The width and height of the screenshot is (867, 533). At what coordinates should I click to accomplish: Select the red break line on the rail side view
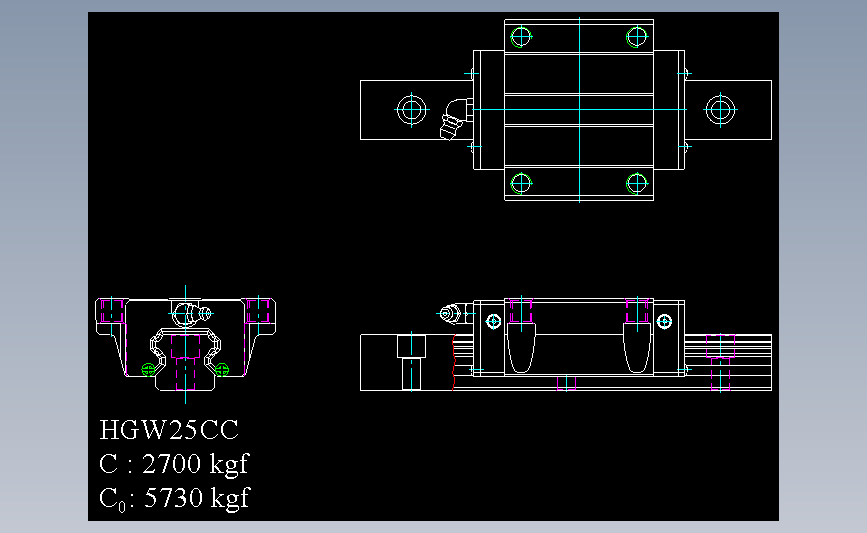click(x=453, y=362)
